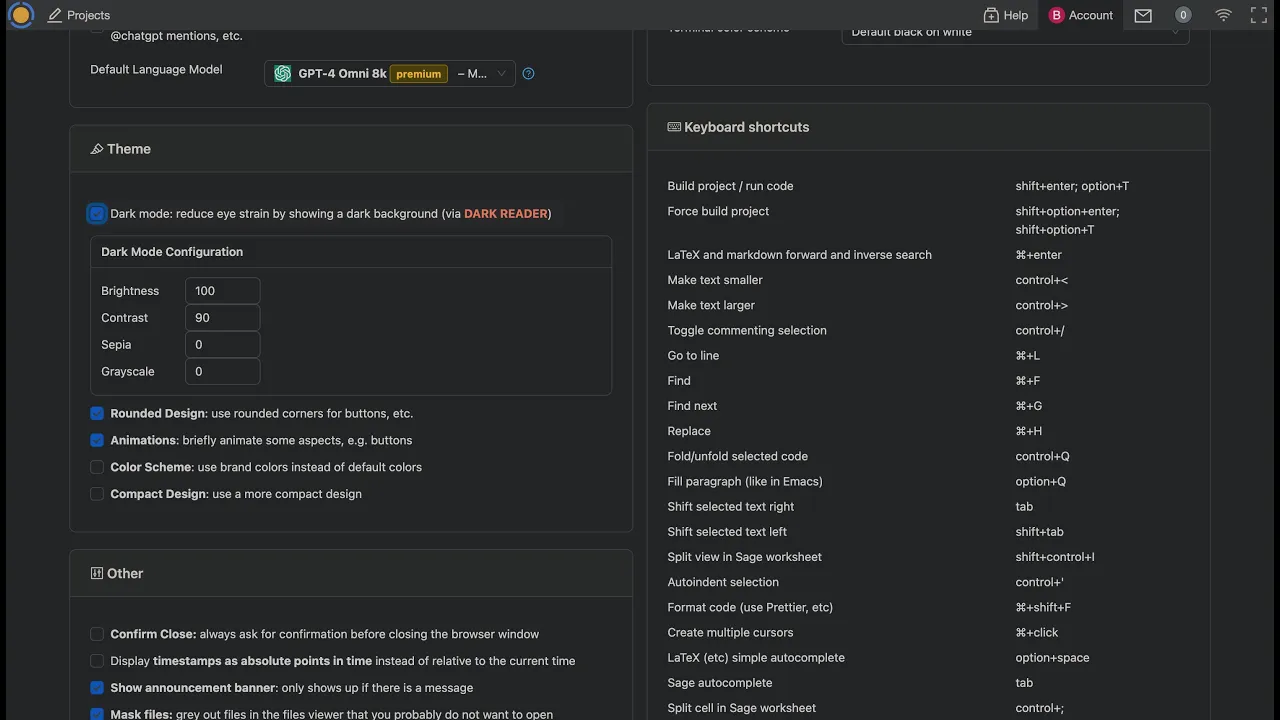Click the B avatar next to Account
1280x720 pixels.
pos(1056,15)
